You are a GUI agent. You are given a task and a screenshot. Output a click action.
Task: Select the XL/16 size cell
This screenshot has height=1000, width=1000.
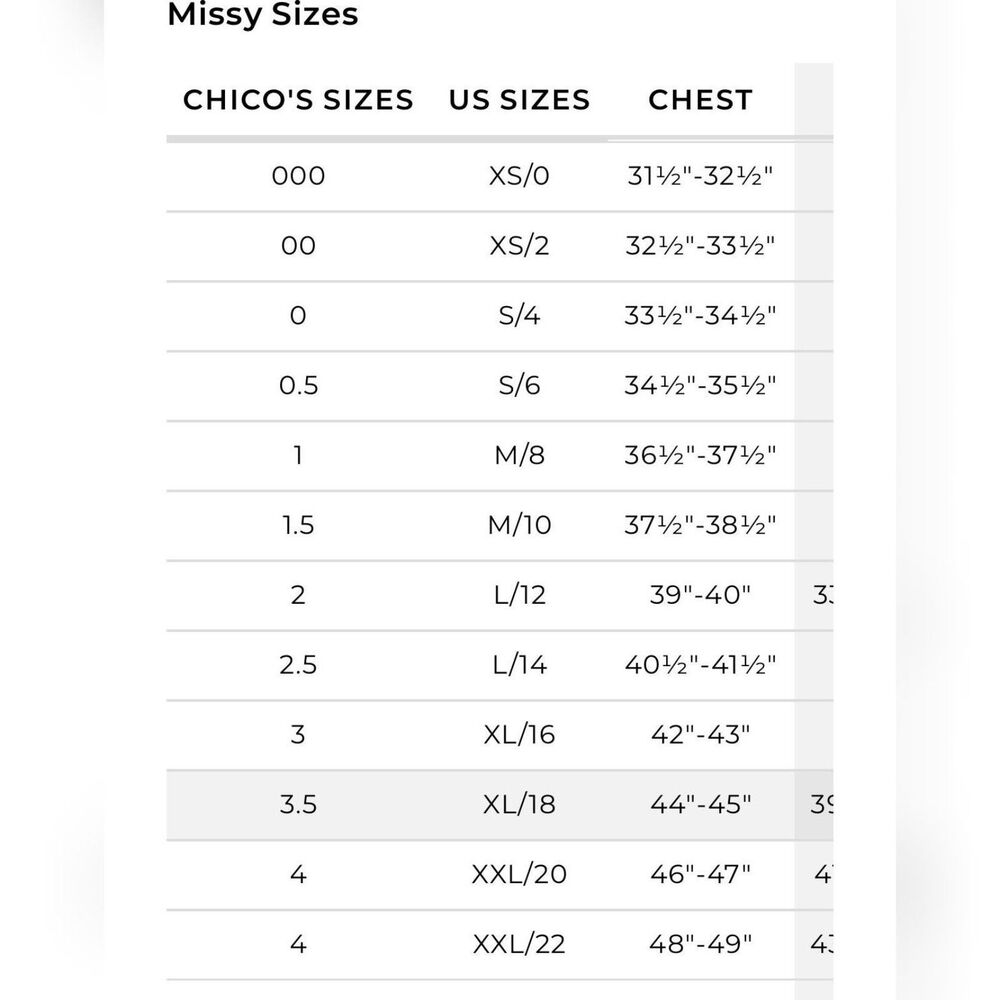coord(519,735)
